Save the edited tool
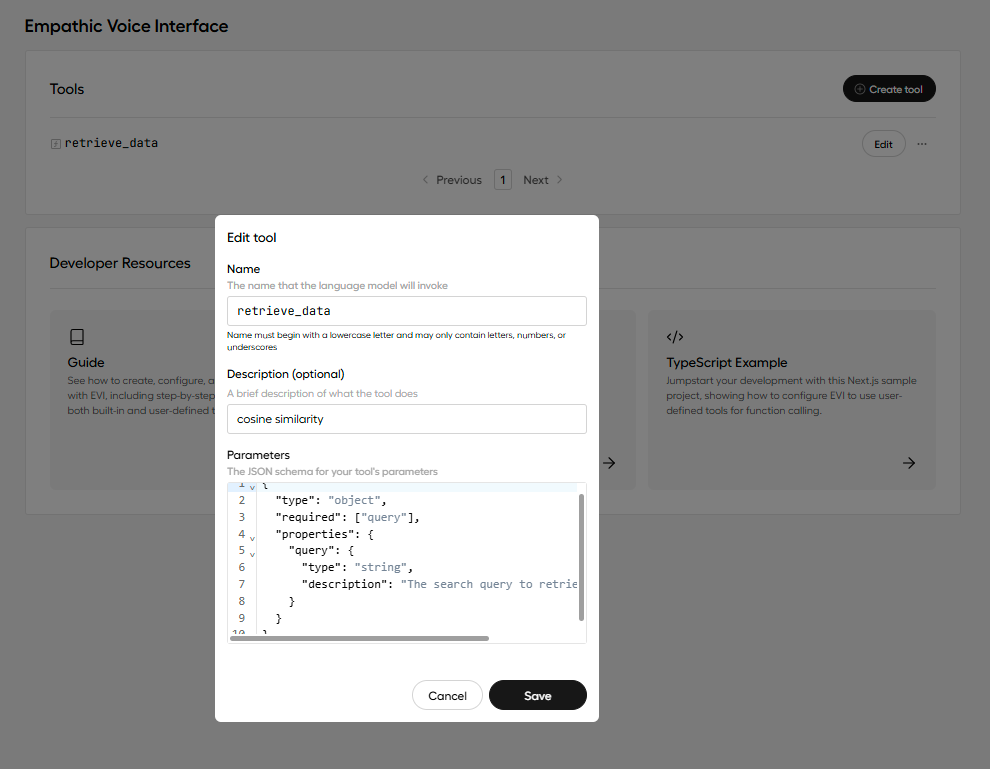This screenshot has width=990, height=769. click(x=538, y=695)
